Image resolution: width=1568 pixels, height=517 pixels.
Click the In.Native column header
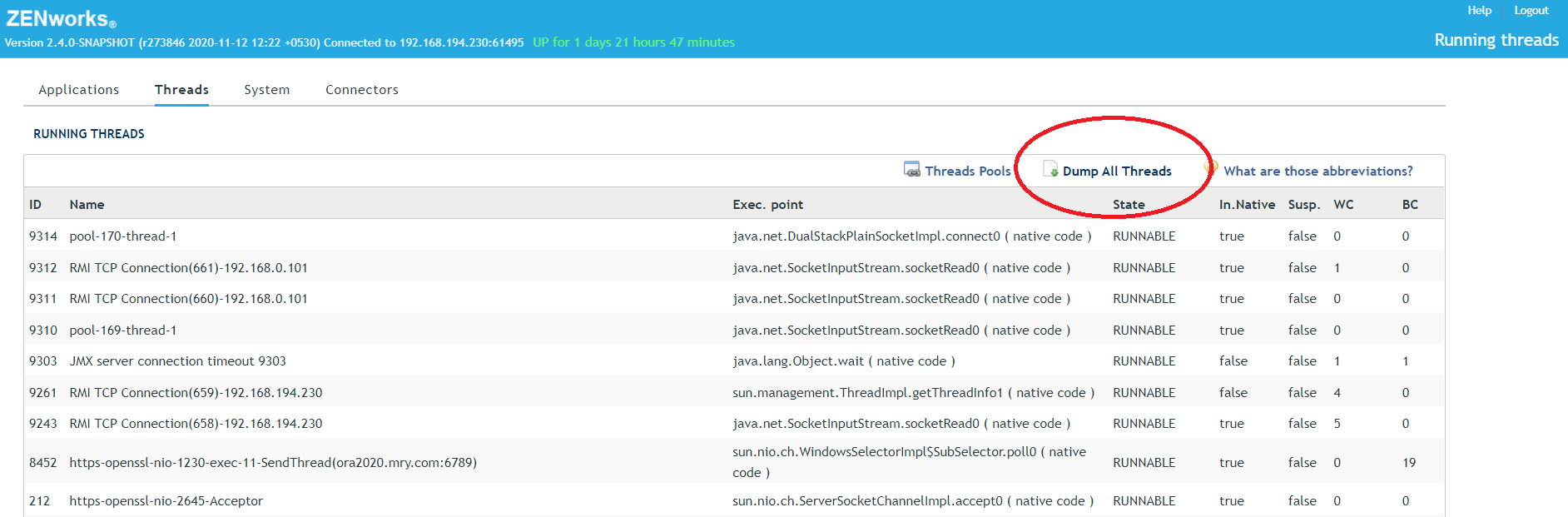click(1247, 205)
